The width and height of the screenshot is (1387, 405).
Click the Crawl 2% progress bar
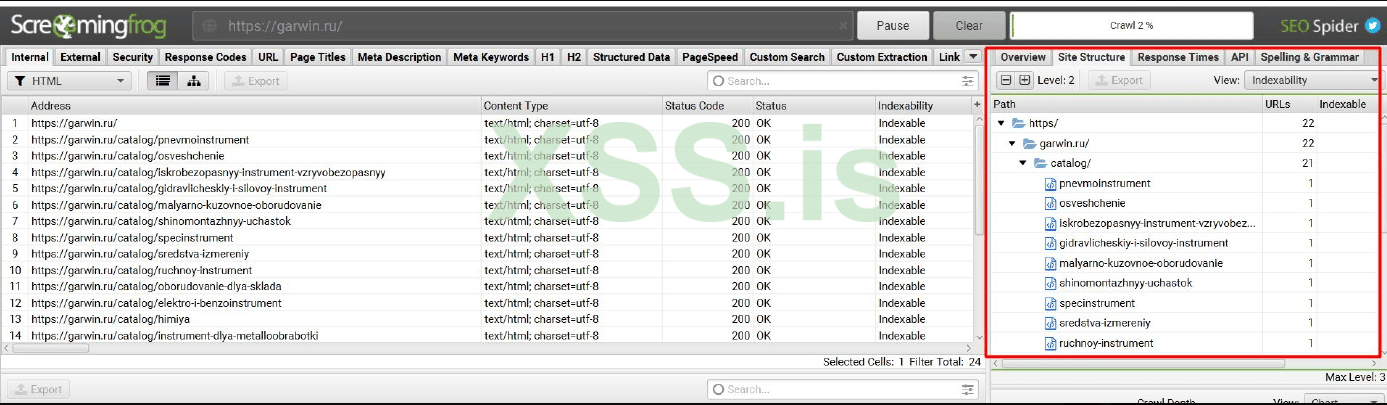point(1131,26)
